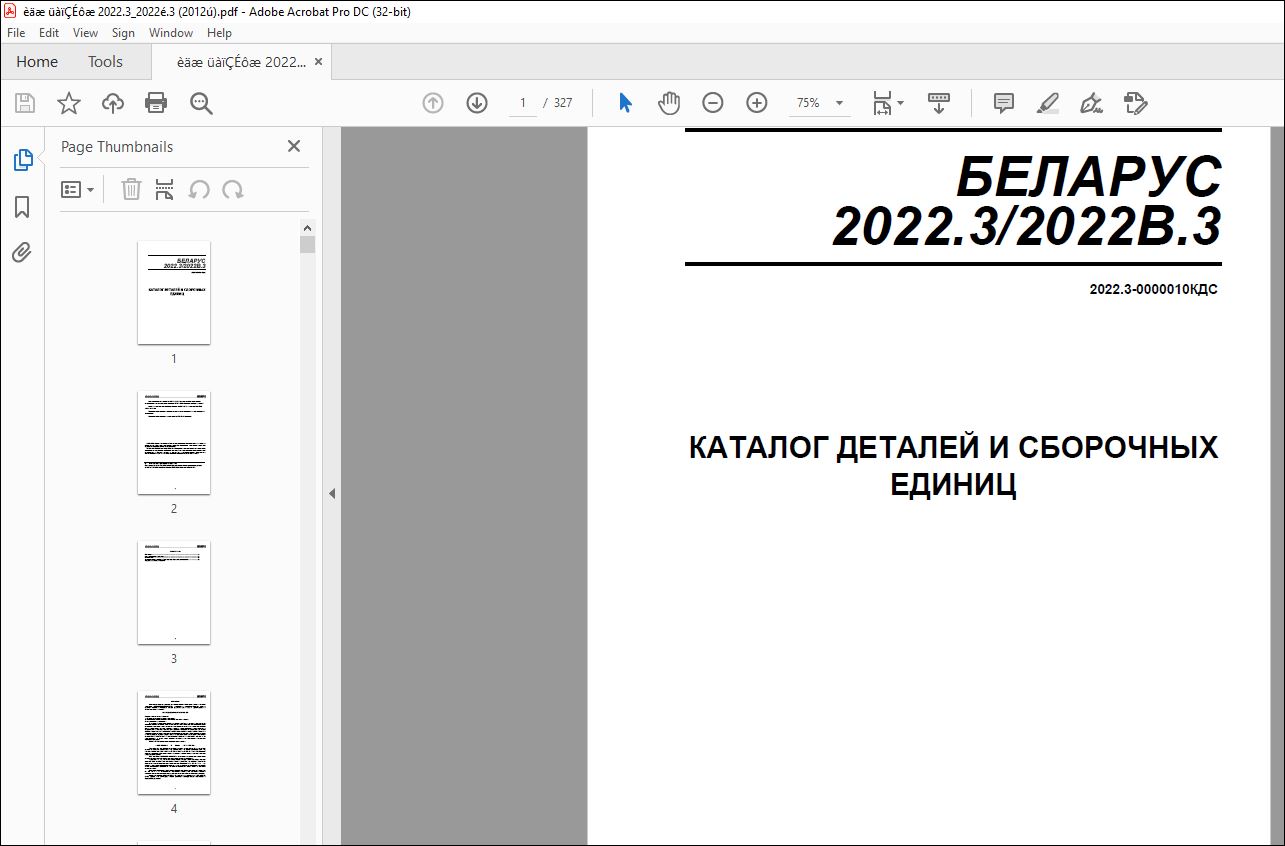Click the 'БЕЛАРУС' document title

pos(1089,179)
